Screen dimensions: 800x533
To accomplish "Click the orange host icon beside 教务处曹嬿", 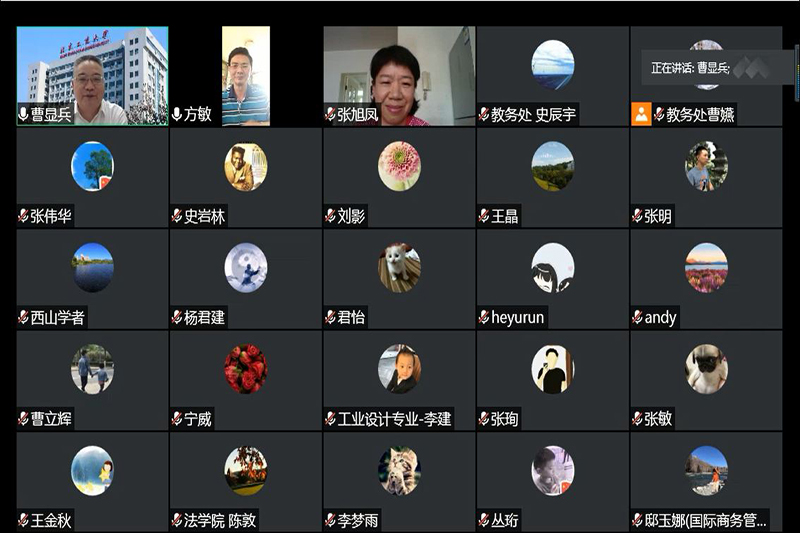I will tap(641, 114).
